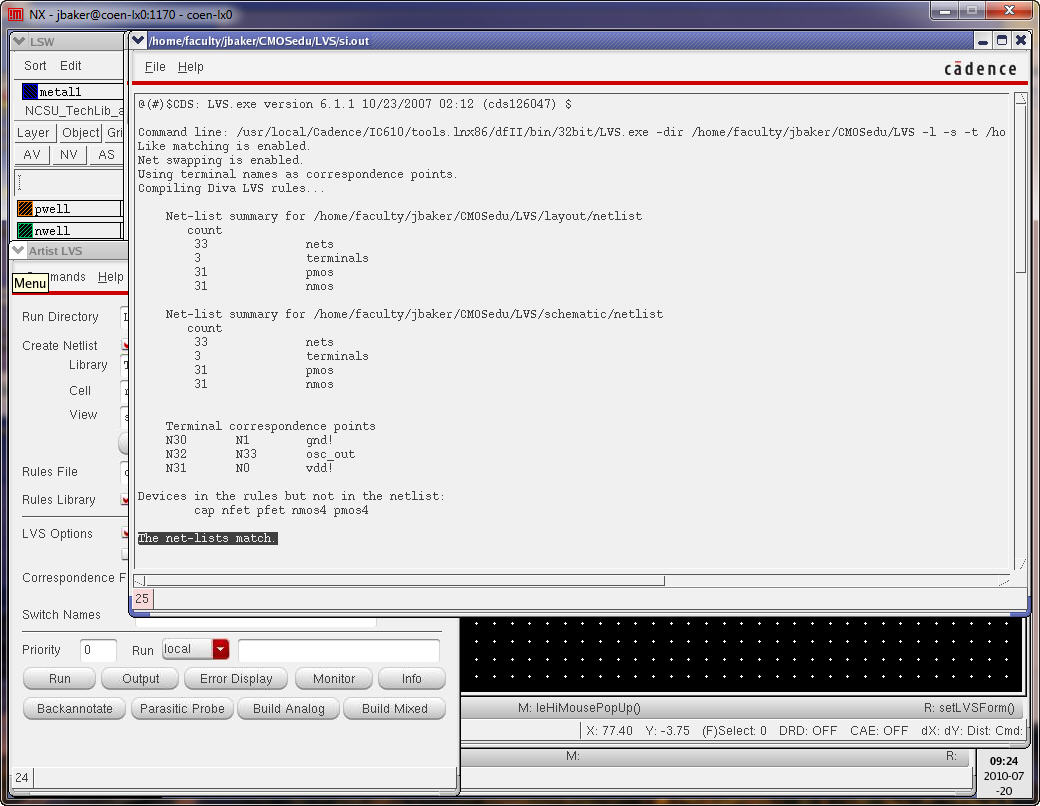The image size is (1040, 806).
Task: Click the NX icon in title bar
Action: click(x=15, y=12)
